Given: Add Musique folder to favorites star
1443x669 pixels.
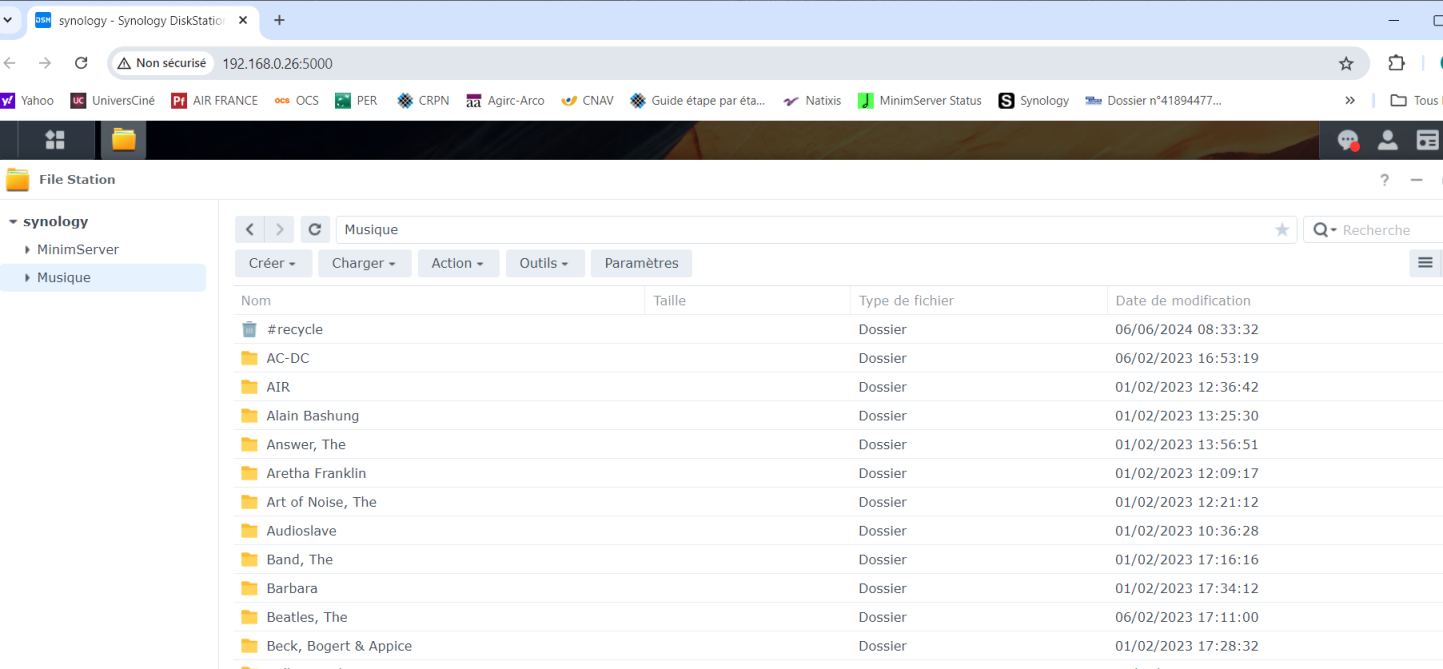Looking at the screenshot, I should point(1282,230).
